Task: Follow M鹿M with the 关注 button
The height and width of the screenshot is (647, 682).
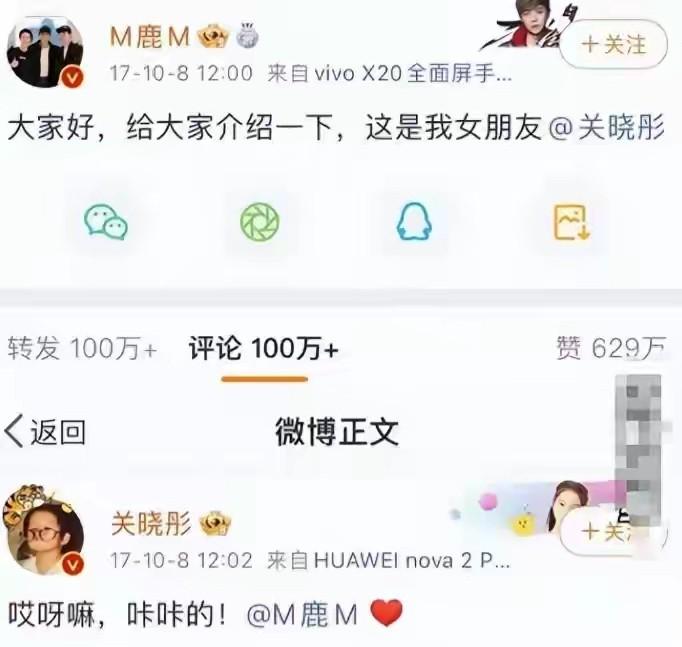Action: click(x=613, y=44)
